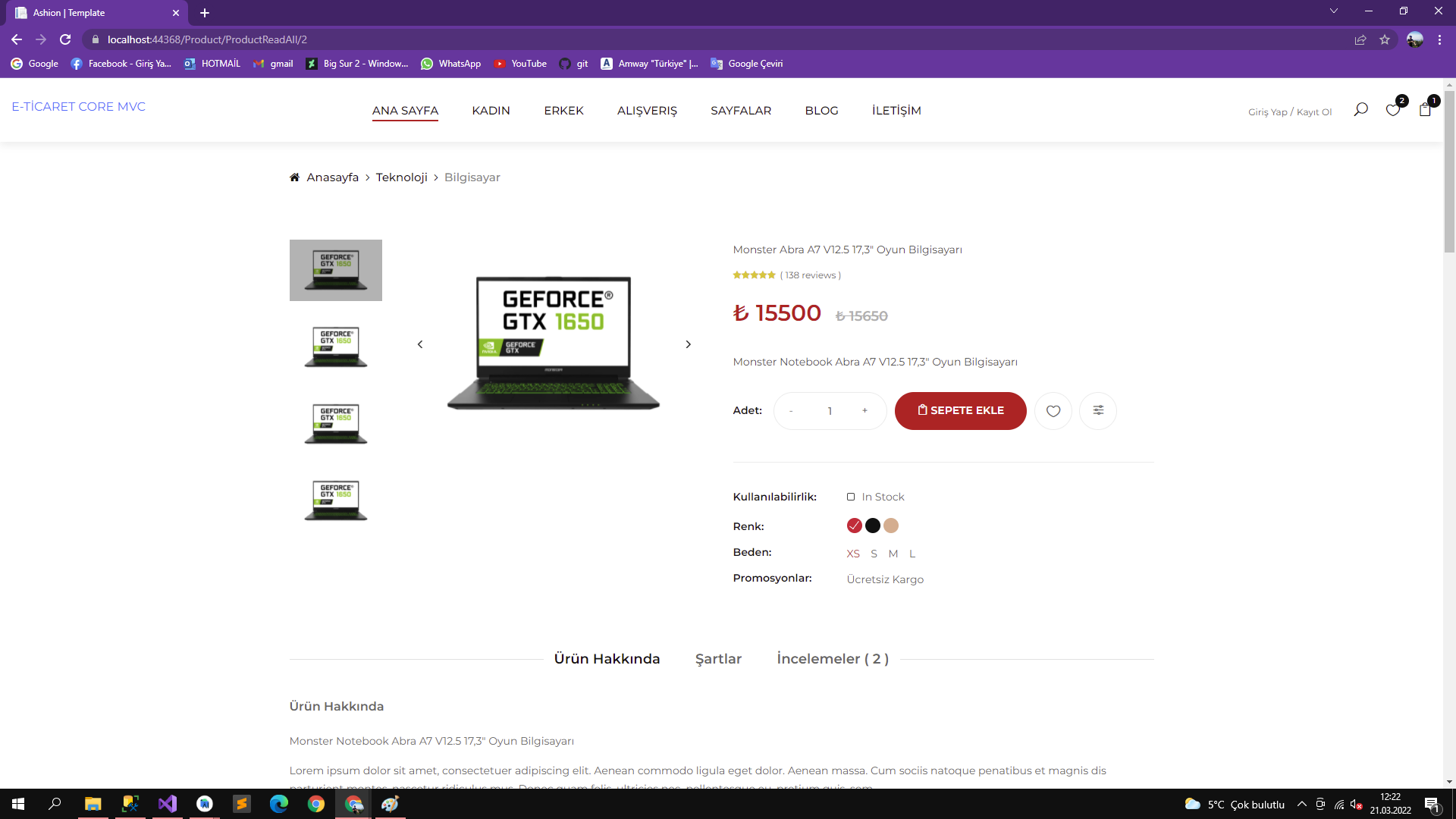1456x819 pixels.
Task: Click the compare sliders icon button
Action: click(x=1098, y=411)
